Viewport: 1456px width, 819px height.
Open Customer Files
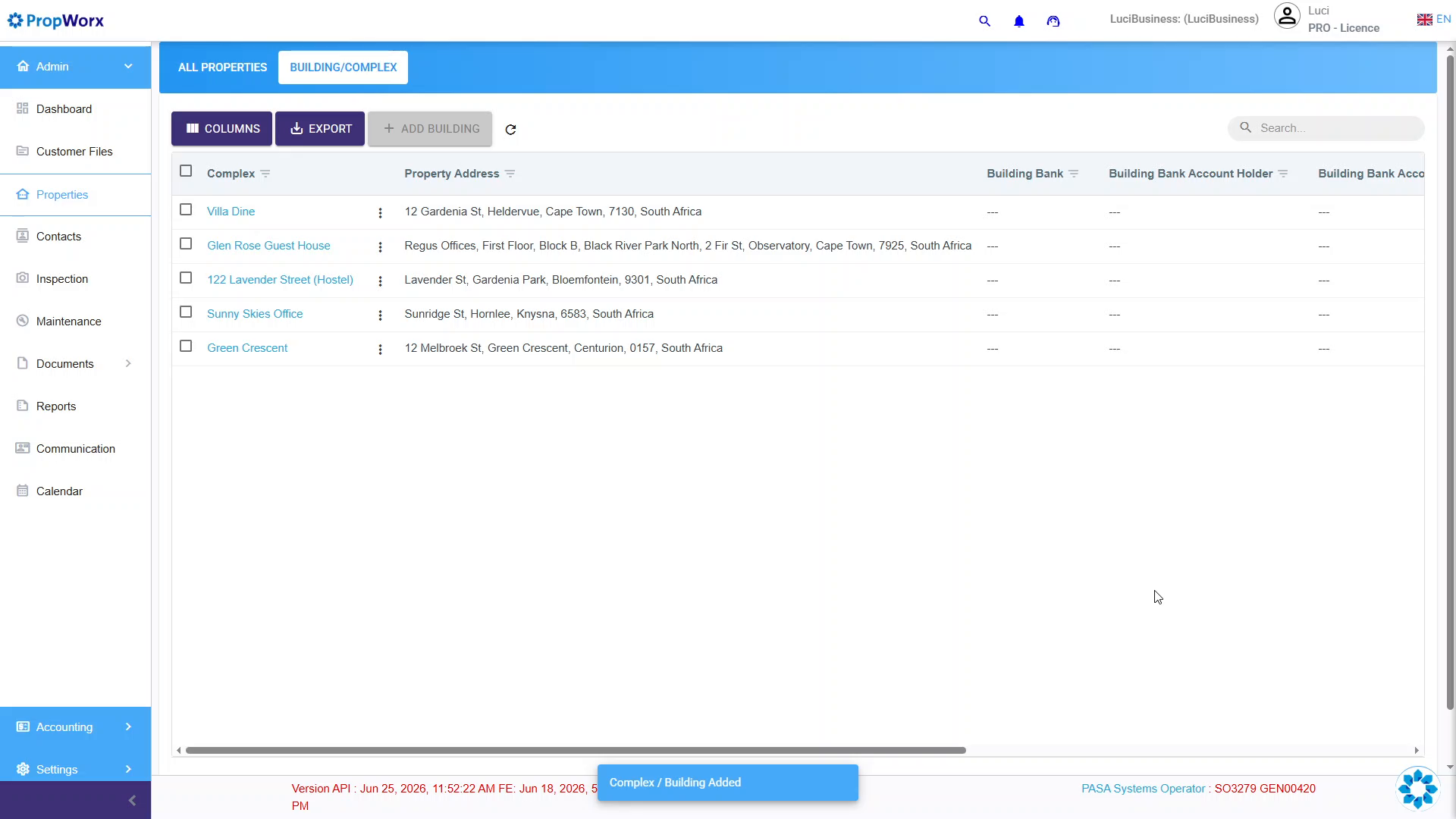tap(75, 152)
